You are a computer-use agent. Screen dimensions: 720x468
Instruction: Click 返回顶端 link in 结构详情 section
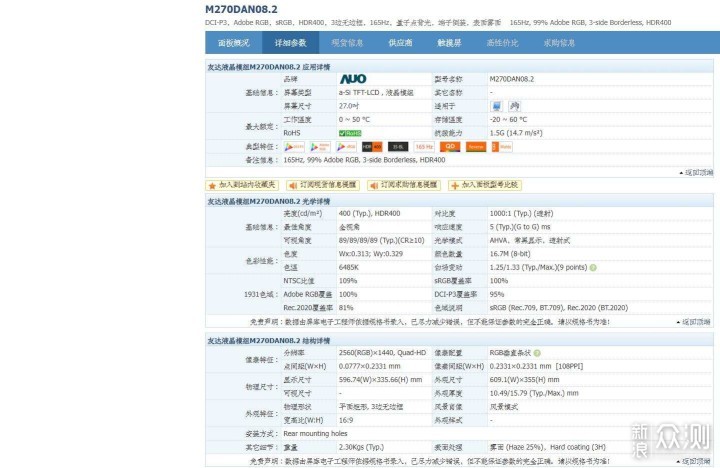(x=694, y=461)
